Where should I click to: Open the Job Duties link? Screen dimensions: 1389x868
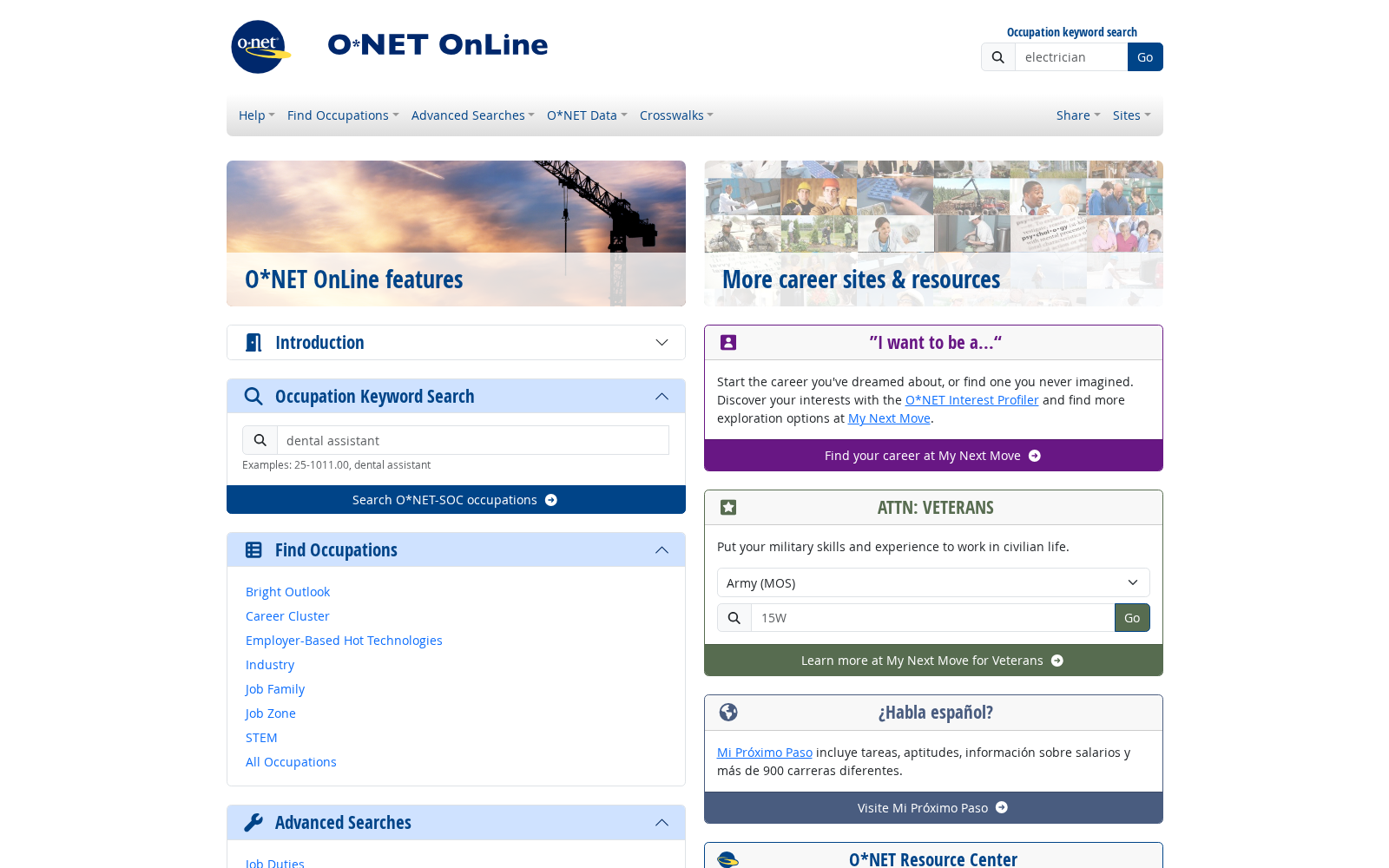[x=275, y=863]
